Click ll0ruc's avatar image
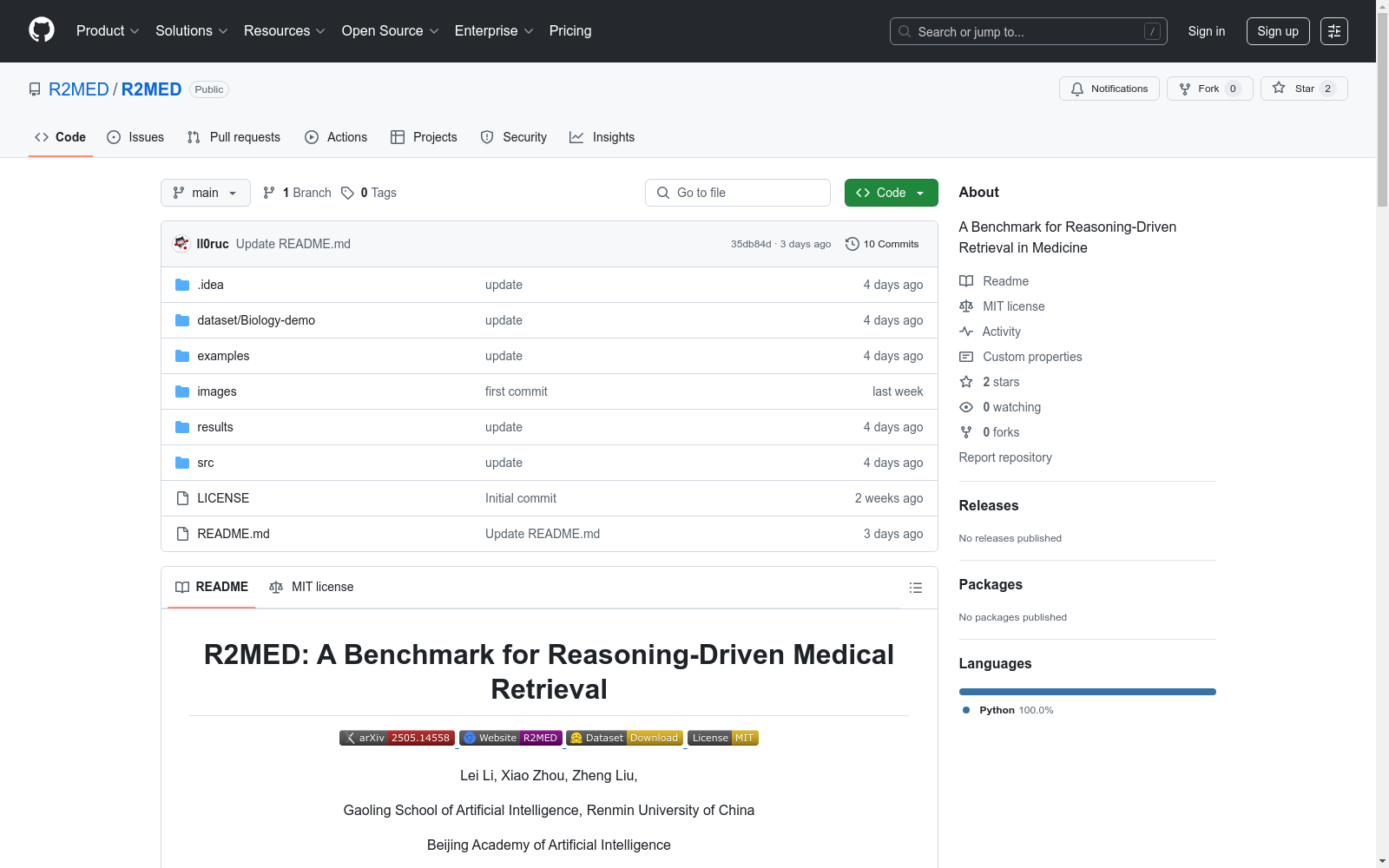Screen dimensions: 1389x868 (181, 244)
